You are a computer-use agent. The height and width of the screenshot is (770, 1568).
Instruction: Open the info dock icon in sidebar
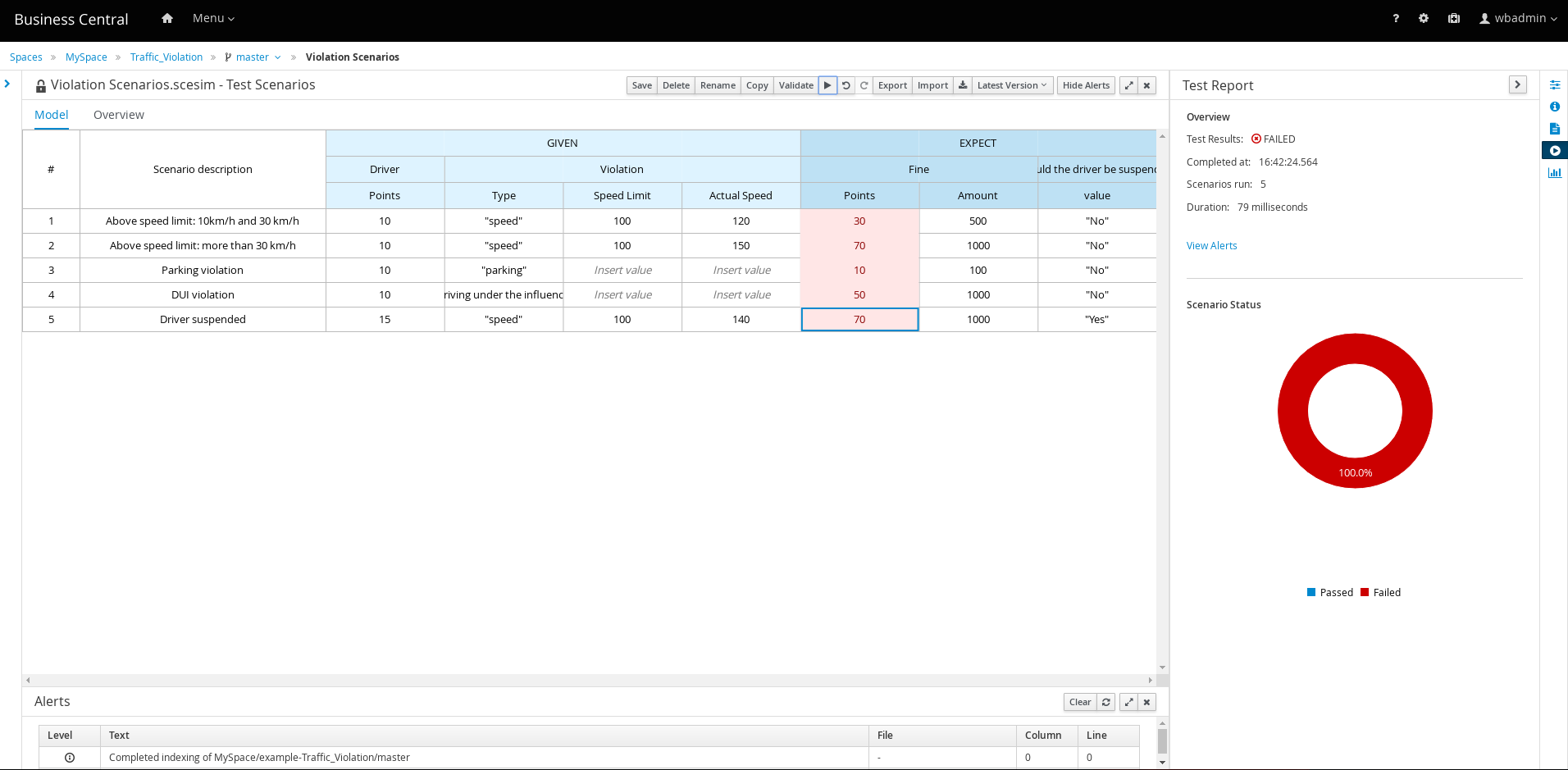(1555, 107)
